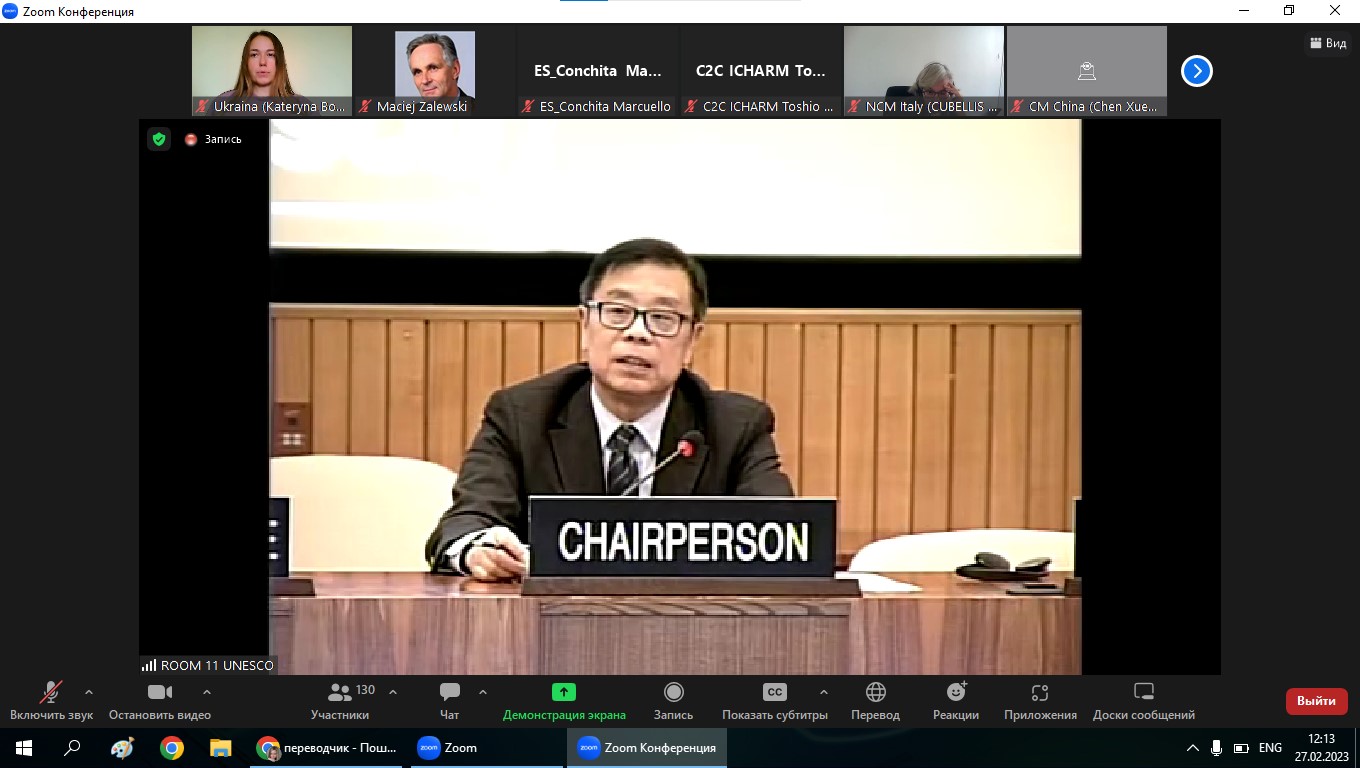Expand the participants options arrow

pos(393,692)
